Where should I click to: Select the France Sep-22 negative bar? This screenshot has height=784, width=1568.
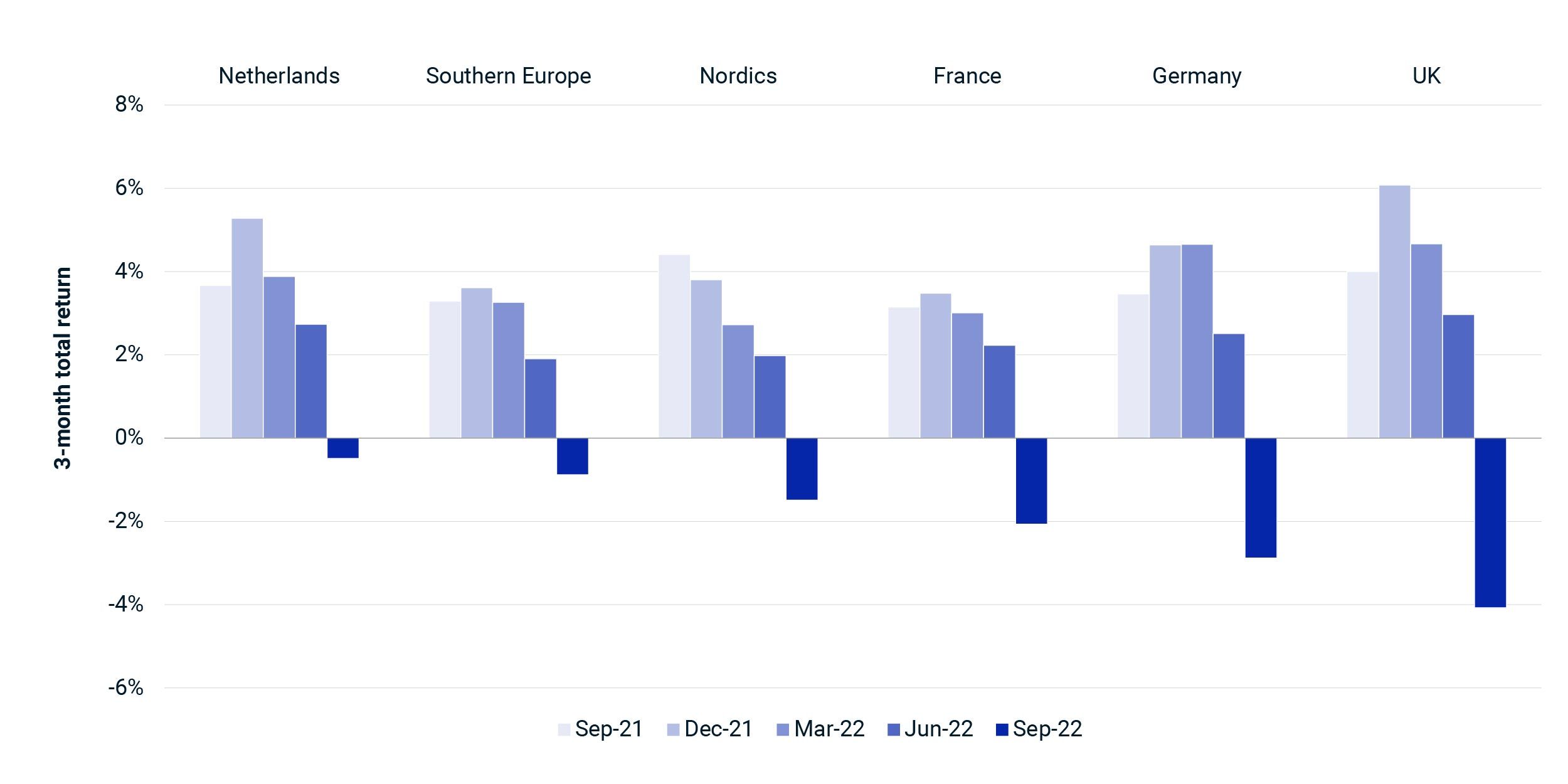click(1031, 480)
